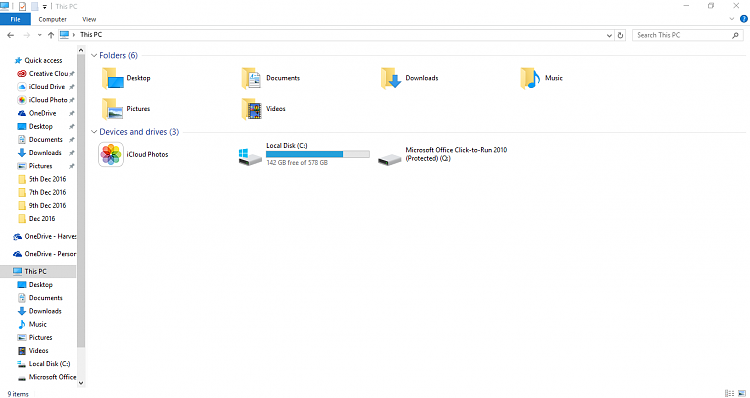Screen dimensions: 750x398
Task: Go up one level with Up arrow
Action: tap(51, 35)
